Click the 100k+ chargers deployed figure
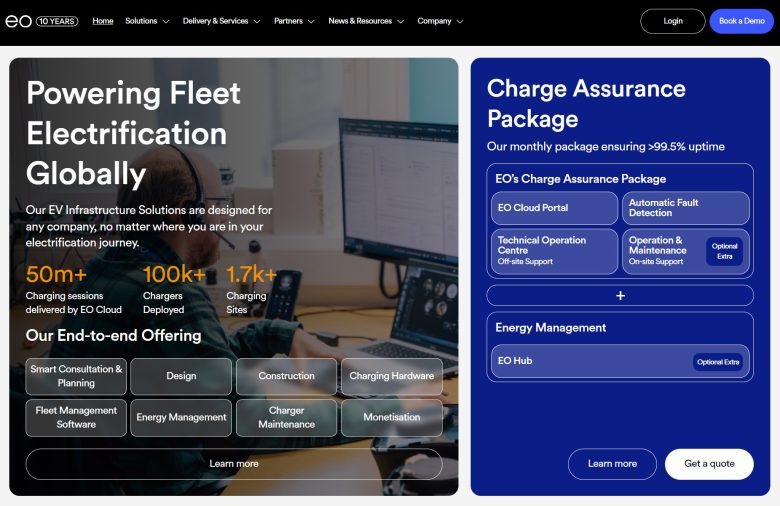The image size is (780, 506). [x=174, y=274]
